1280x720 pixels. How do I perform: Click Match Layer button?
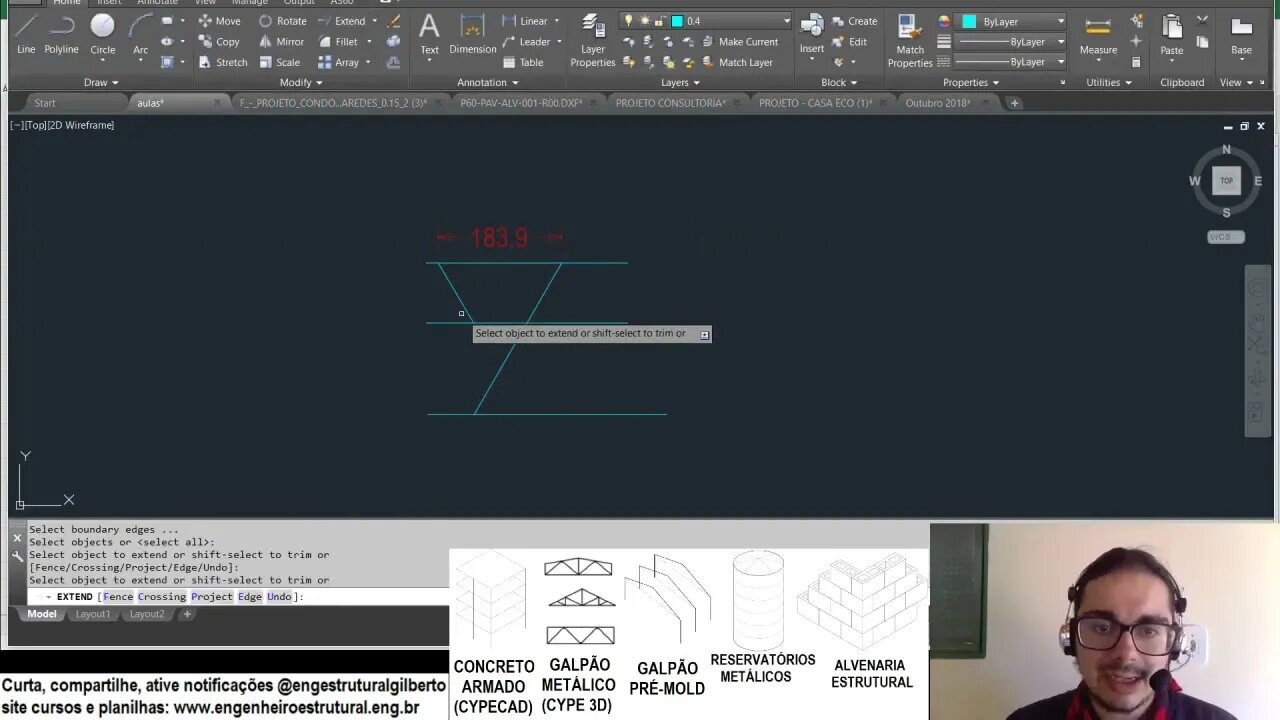[737, 62]
